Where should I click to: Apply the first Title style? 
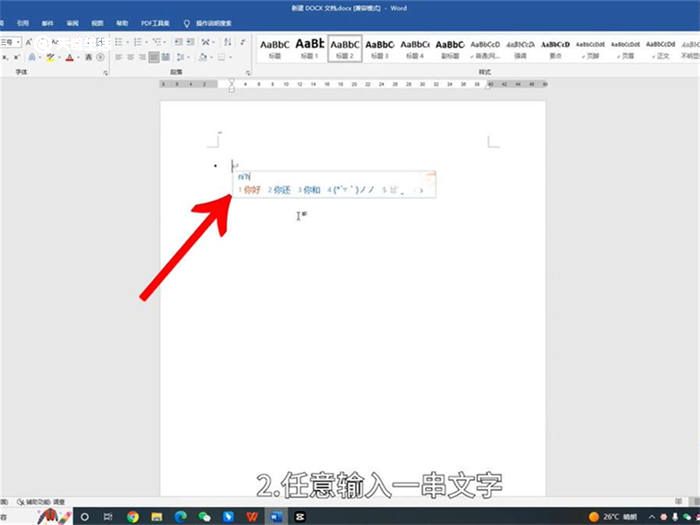click(x=275, y=48)
